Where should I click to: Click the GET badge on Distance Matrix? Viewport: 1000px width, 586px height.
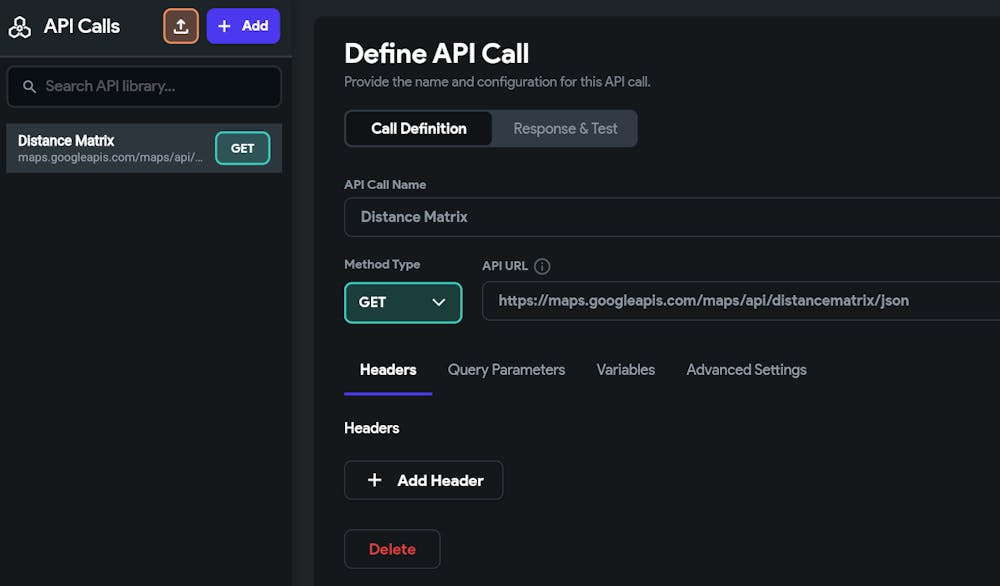click(242, 148)
